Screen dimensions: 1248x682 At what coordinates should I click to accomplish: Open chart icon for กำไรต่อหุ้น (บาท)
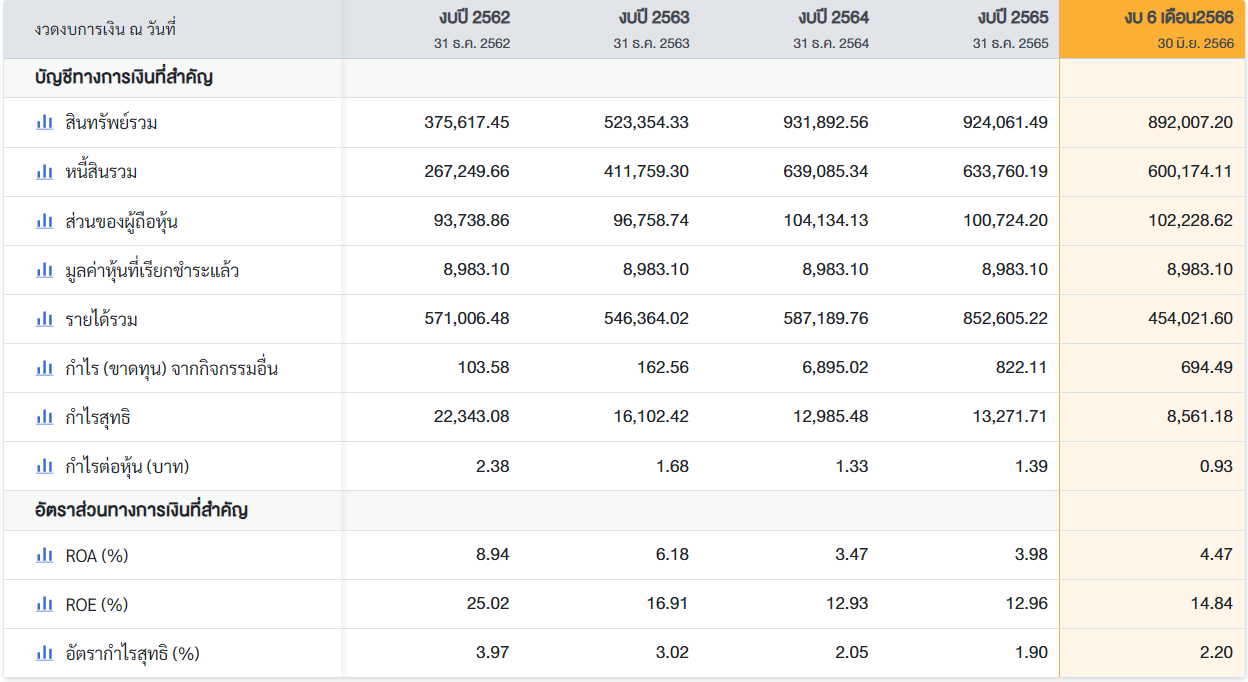point(44,465)
